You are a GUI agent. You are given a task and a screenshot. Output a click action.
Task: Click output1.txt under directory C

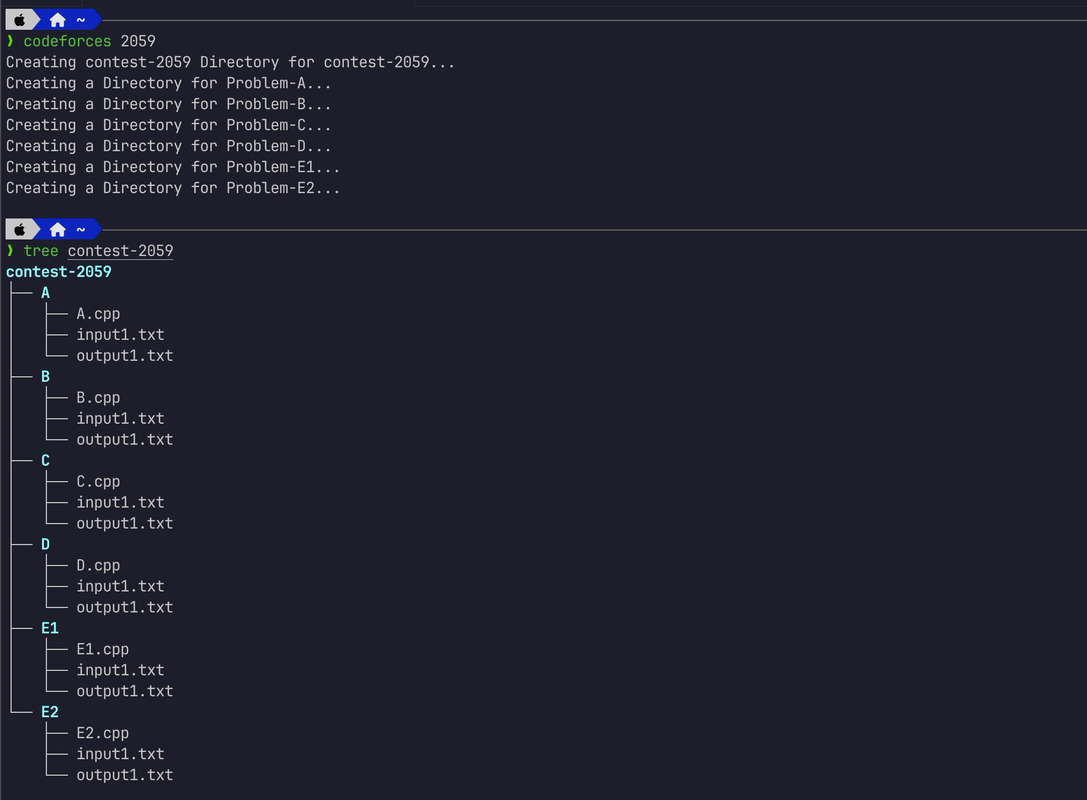[125, 523]
